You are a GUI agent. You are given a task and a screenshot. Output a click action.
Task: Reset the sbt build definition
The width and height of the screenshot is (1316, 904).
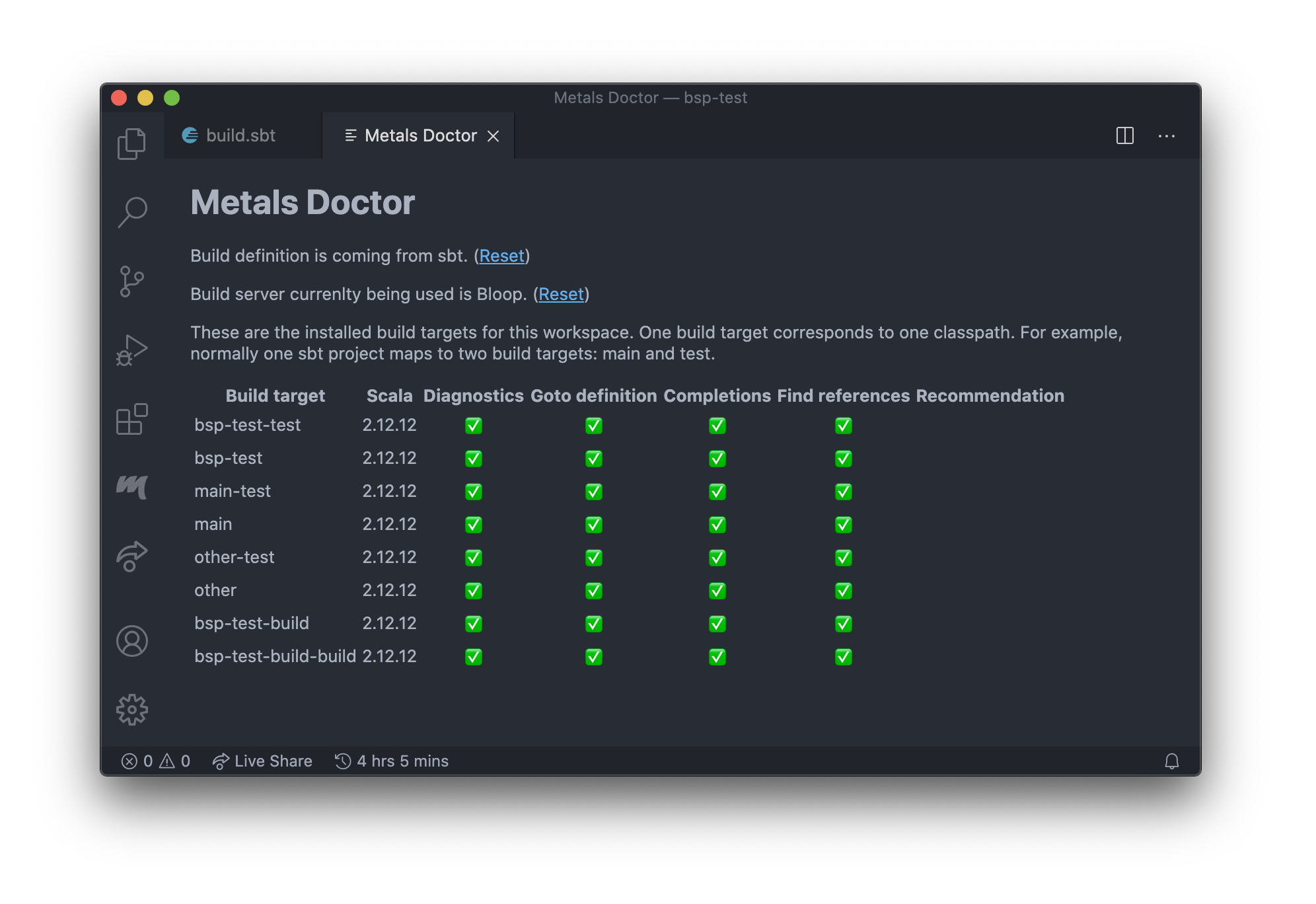502,256
